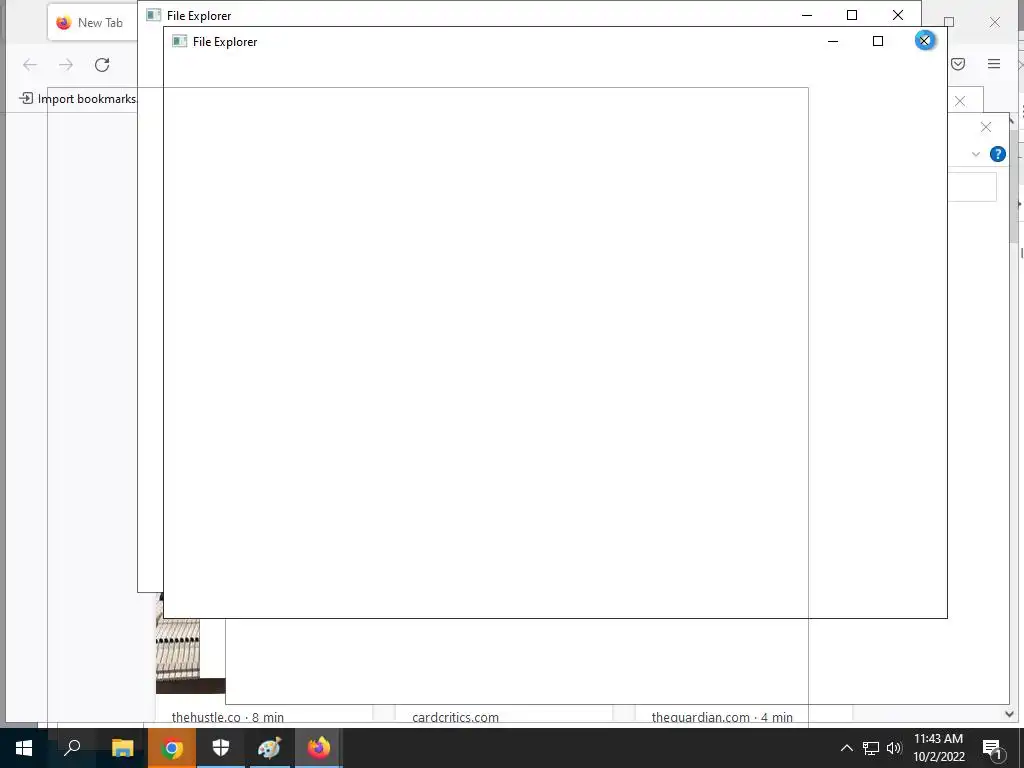Click front File Explorer title icon
1024x768 pixels.
coord(180,41)
